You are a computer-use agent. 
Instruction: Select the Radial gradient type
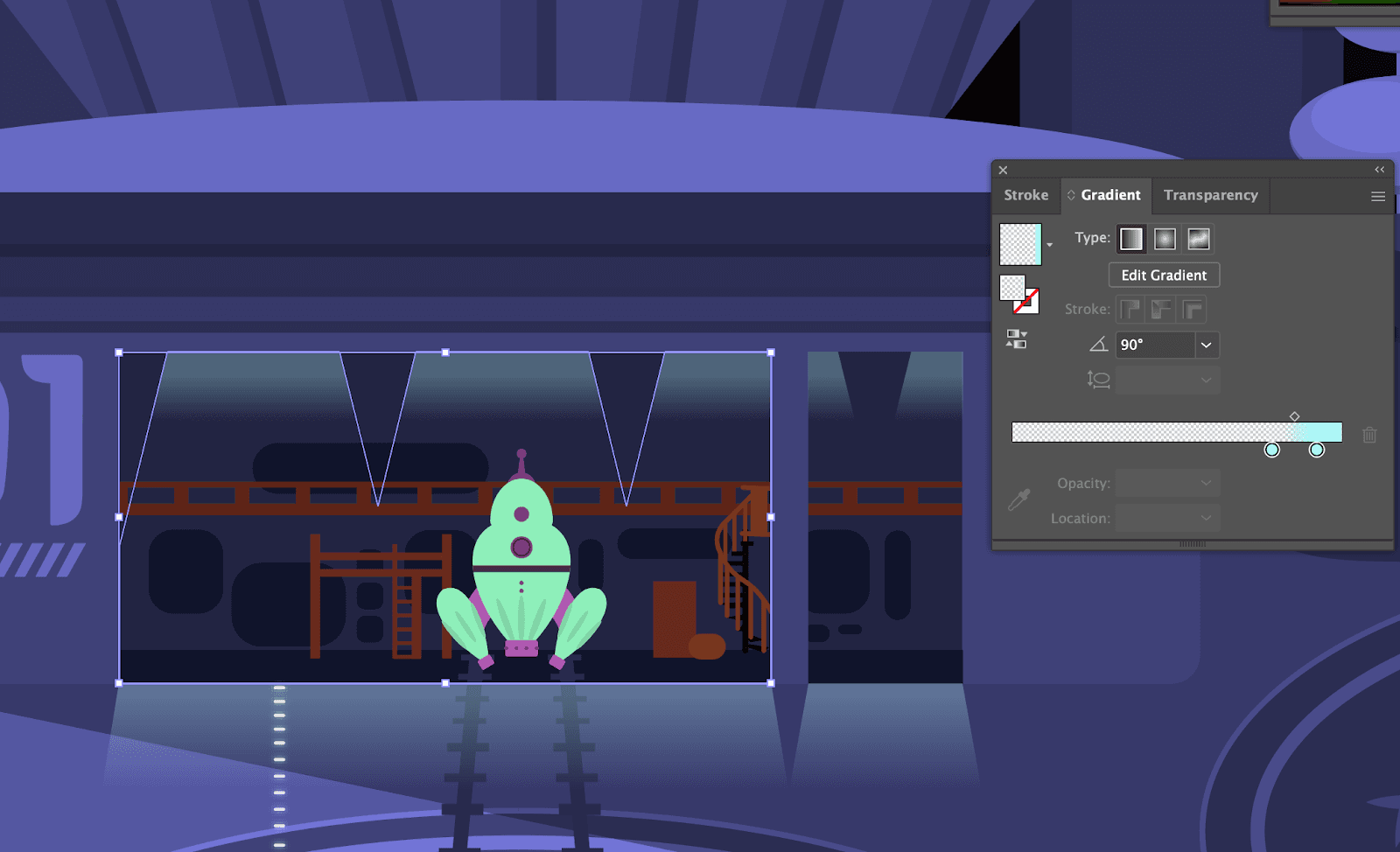click(x=1165, y=238)
